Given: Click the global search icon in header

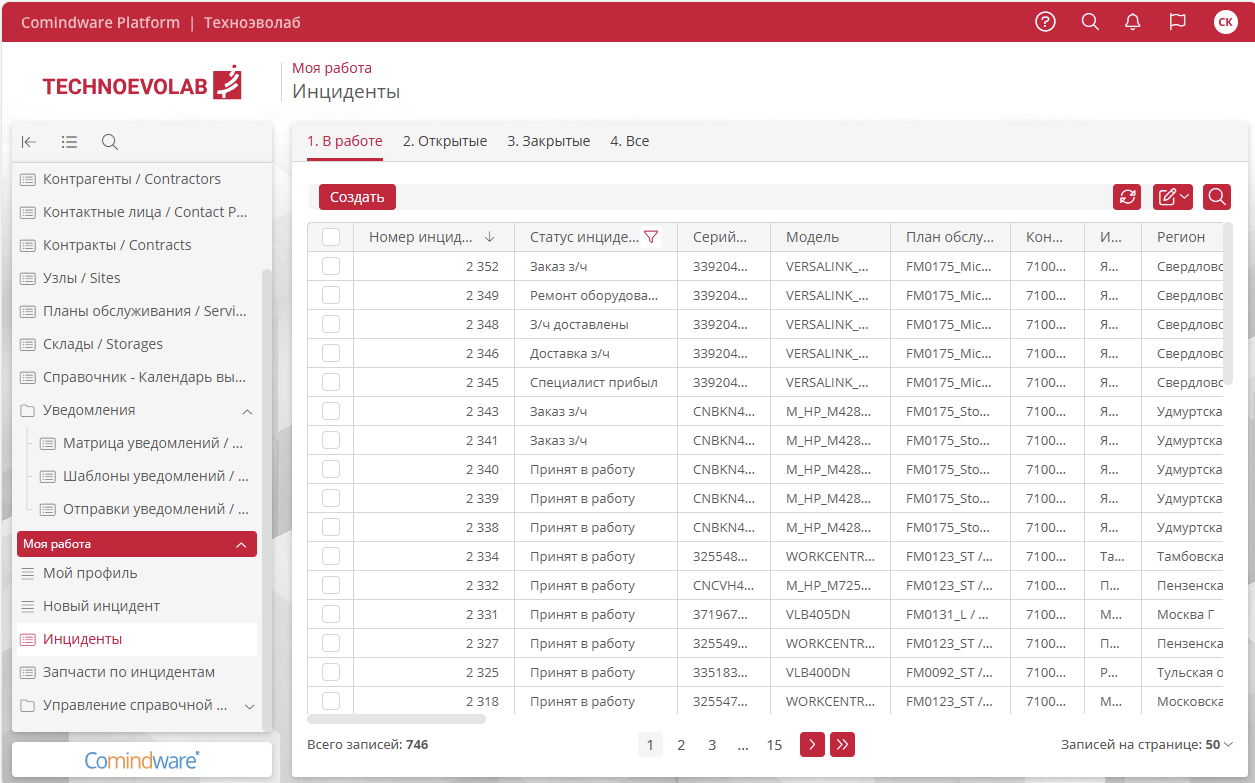Looking at the screenshot, I should pyautogui.click(x=1090, y=22).
